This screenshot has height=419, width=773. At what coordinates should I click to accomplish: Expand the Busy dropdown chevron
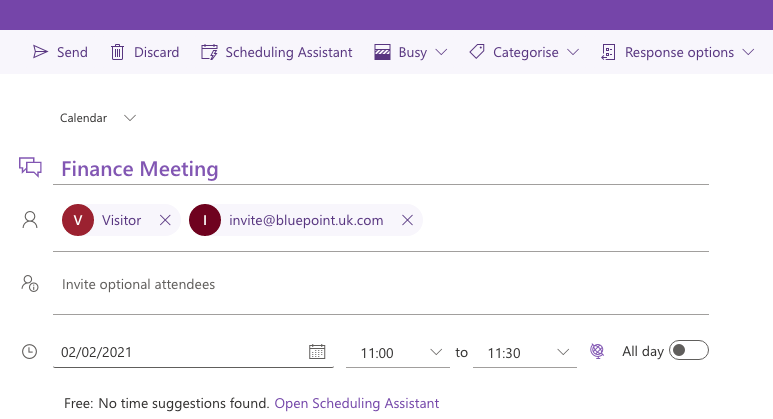[x=441, y=52]
